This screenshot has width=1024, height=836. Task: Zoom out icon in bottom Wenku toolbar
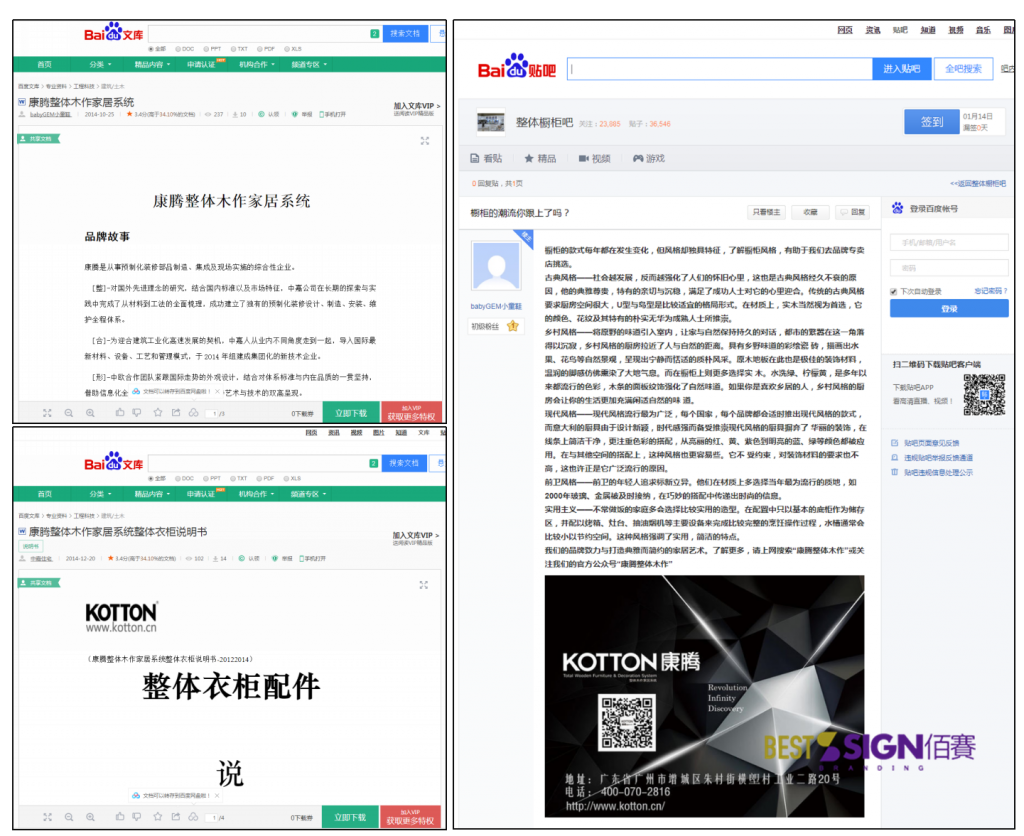[x=69, y=816]
